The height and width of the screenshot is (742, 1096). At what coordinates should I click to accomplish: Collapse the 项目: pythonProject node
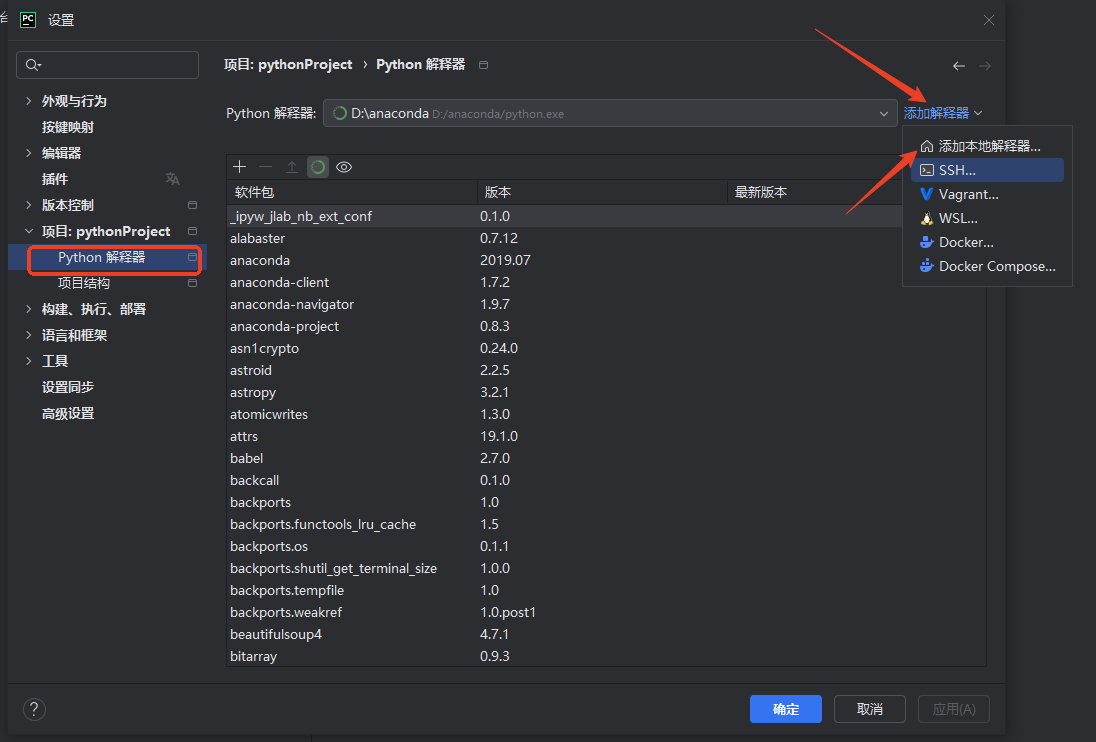coord(29,231)
